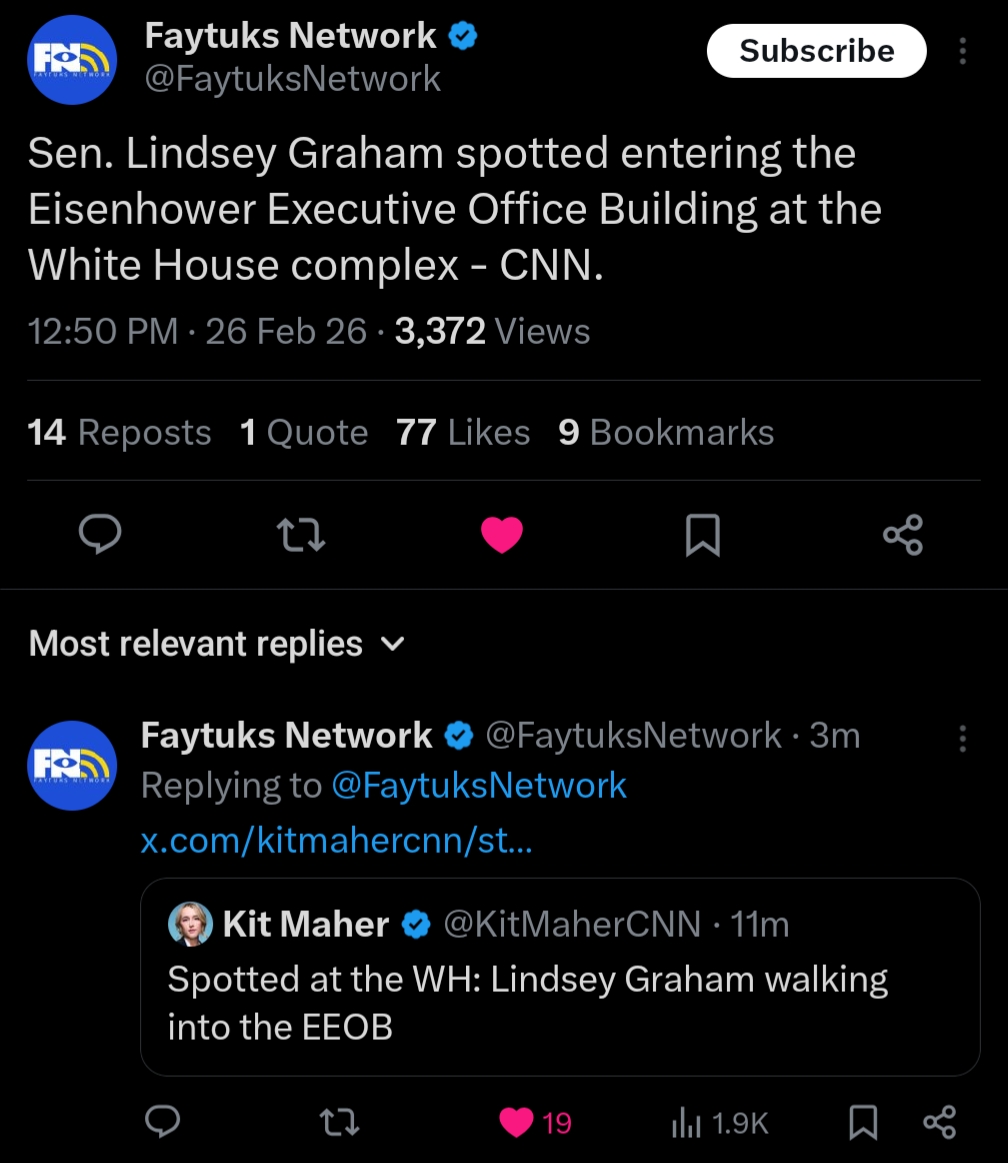1008x1163 pixels.
Task: Open more options for main post
Action: [x=962, y=51]
